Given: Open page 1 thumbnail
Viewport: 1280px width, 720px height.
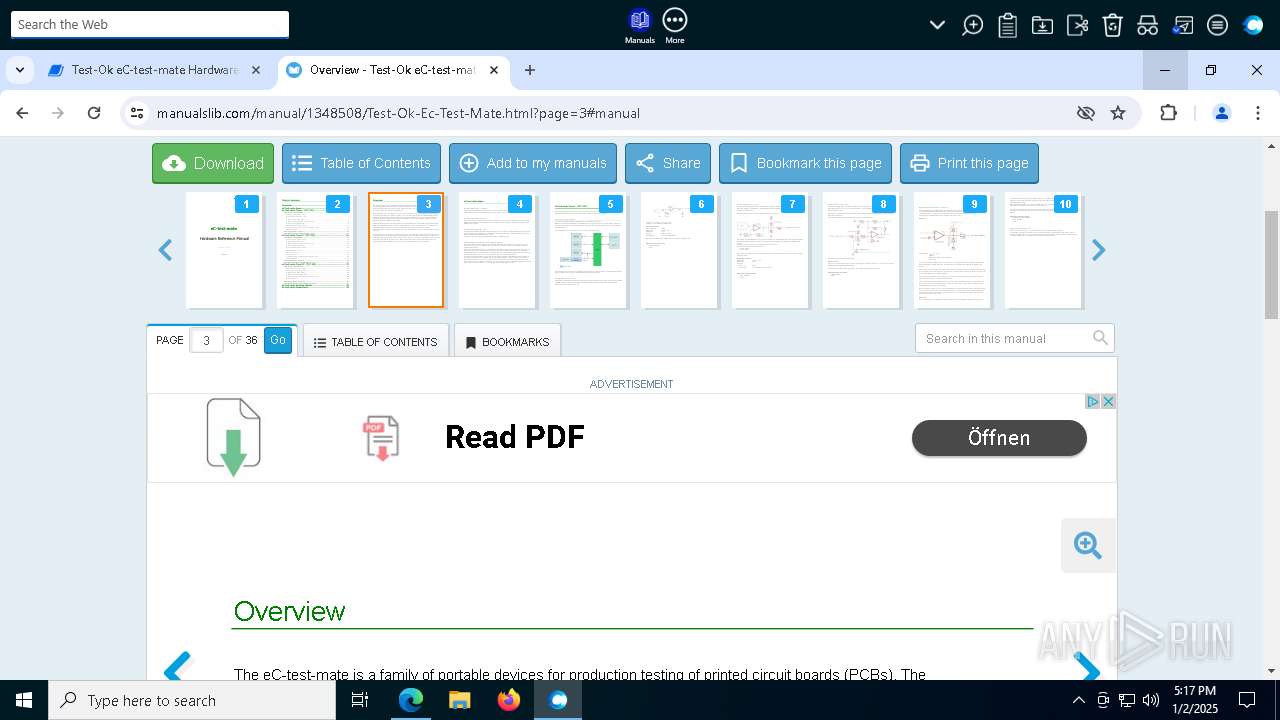Looking at the screenshot, I should pos(224,250).
